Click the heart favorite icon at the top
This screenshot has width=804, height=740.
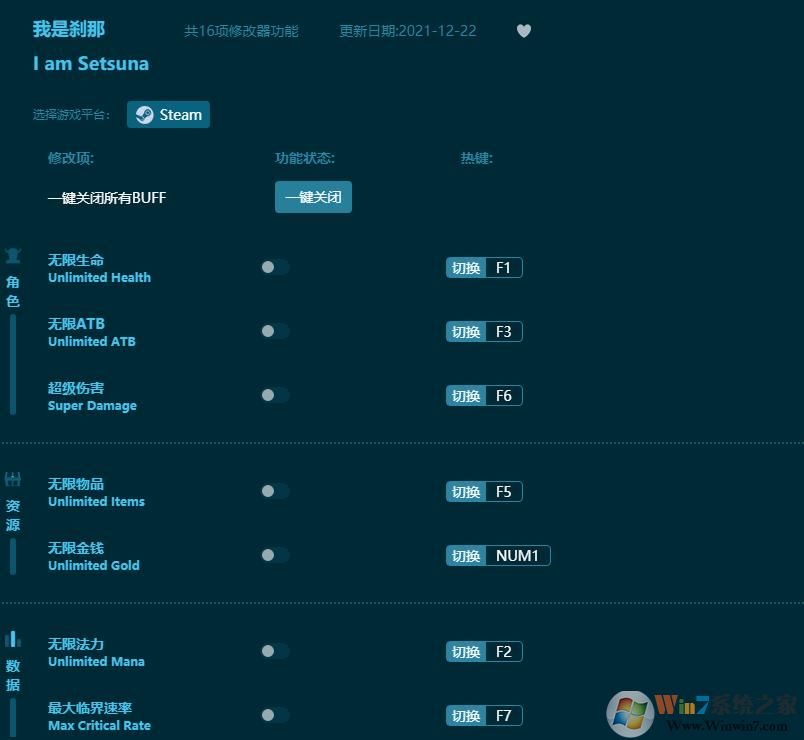pos(524,31)
